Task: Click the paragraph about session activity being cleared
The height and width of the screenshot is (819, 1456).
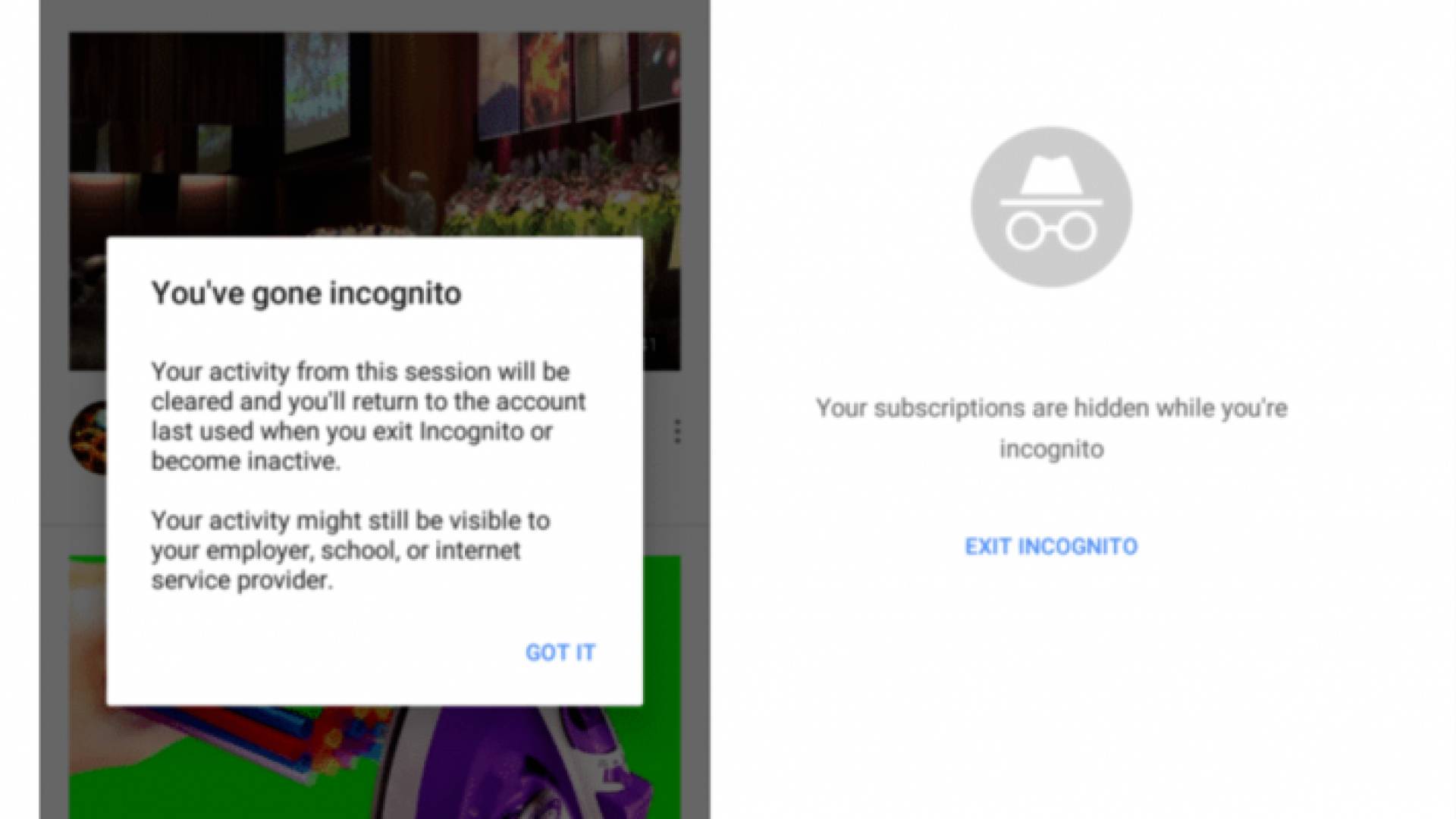Action: 369,416
